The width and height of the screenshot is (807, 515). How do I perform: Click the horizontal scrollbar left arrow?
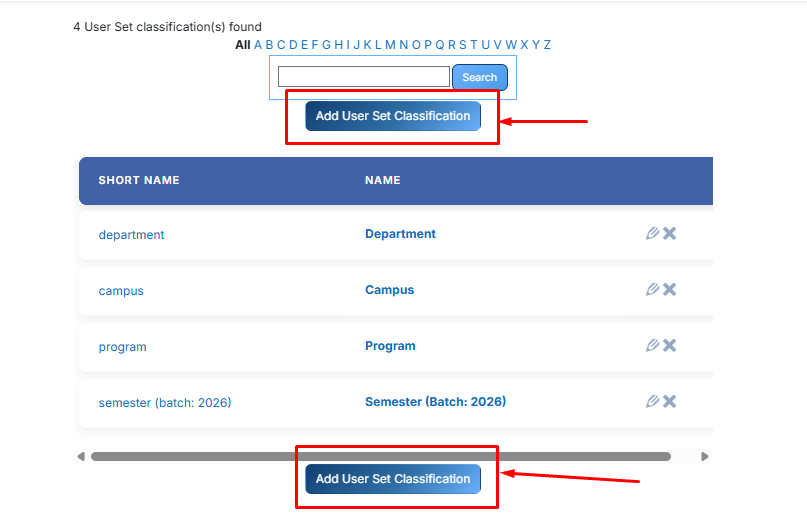(81, 456)
